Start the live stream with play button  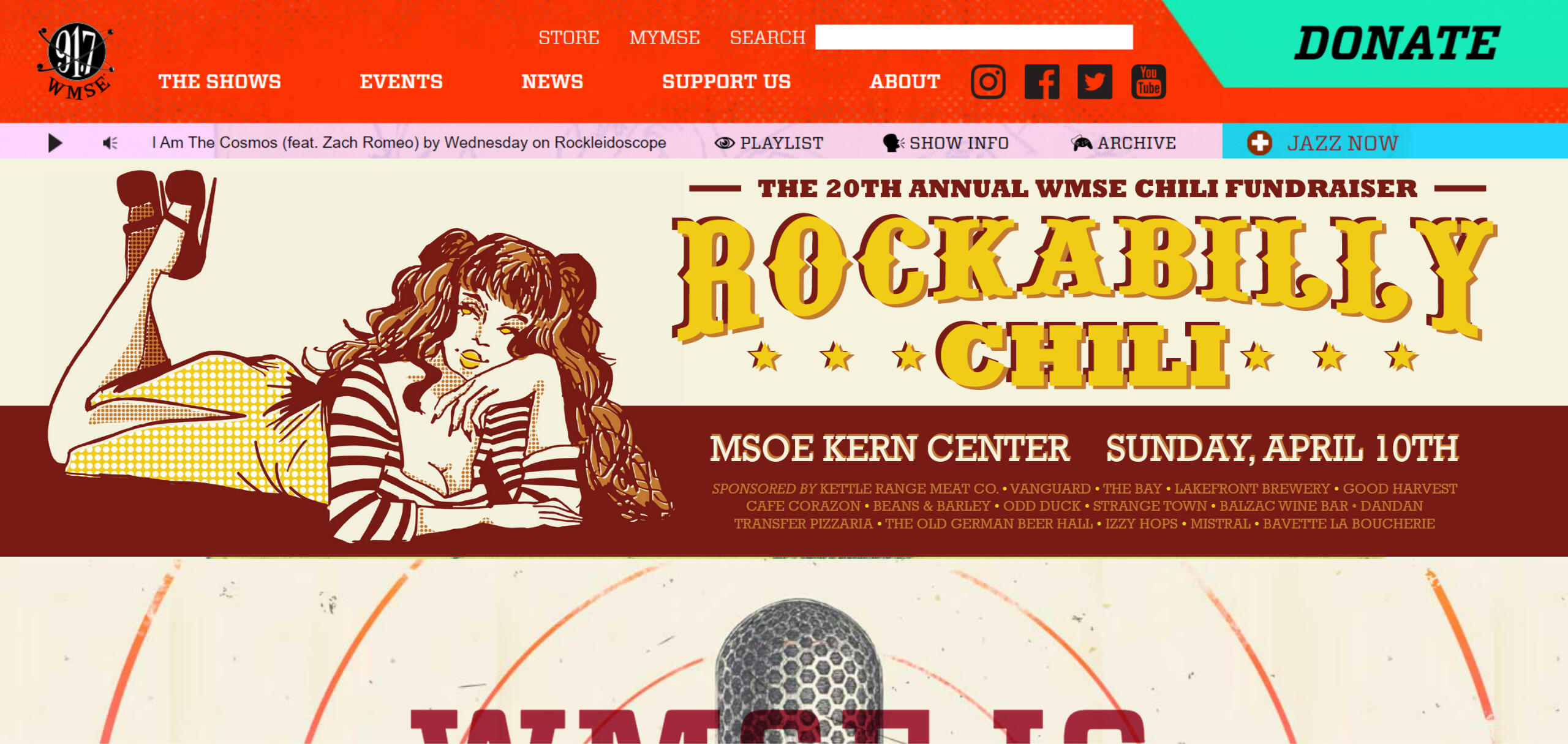[55, 143]
